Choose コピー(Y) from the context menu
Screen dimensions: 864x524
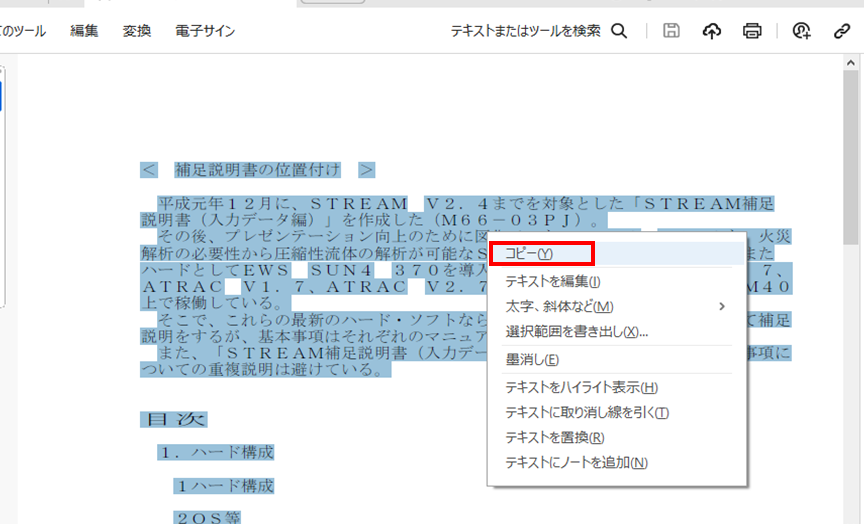pyautogui.click(x=617, y=253)
